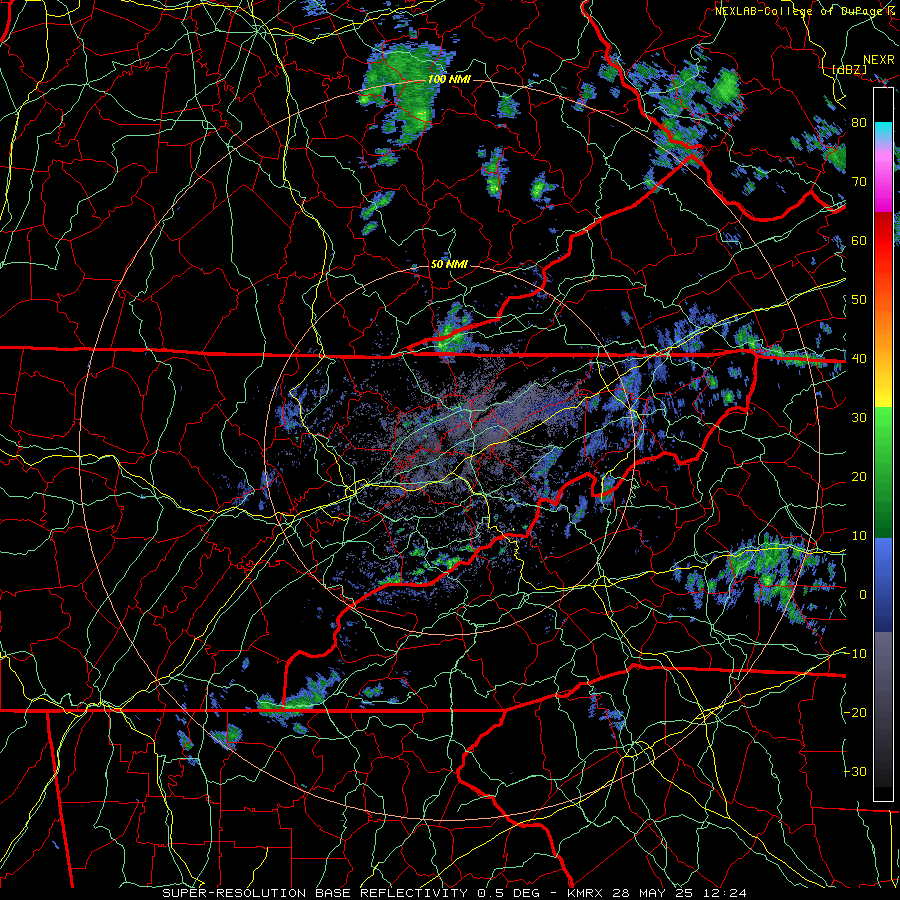Click the -10 value on dBZ scale
Image resolution: width=900 pixels, height=900 pixels.
click(x=856, y=653)
